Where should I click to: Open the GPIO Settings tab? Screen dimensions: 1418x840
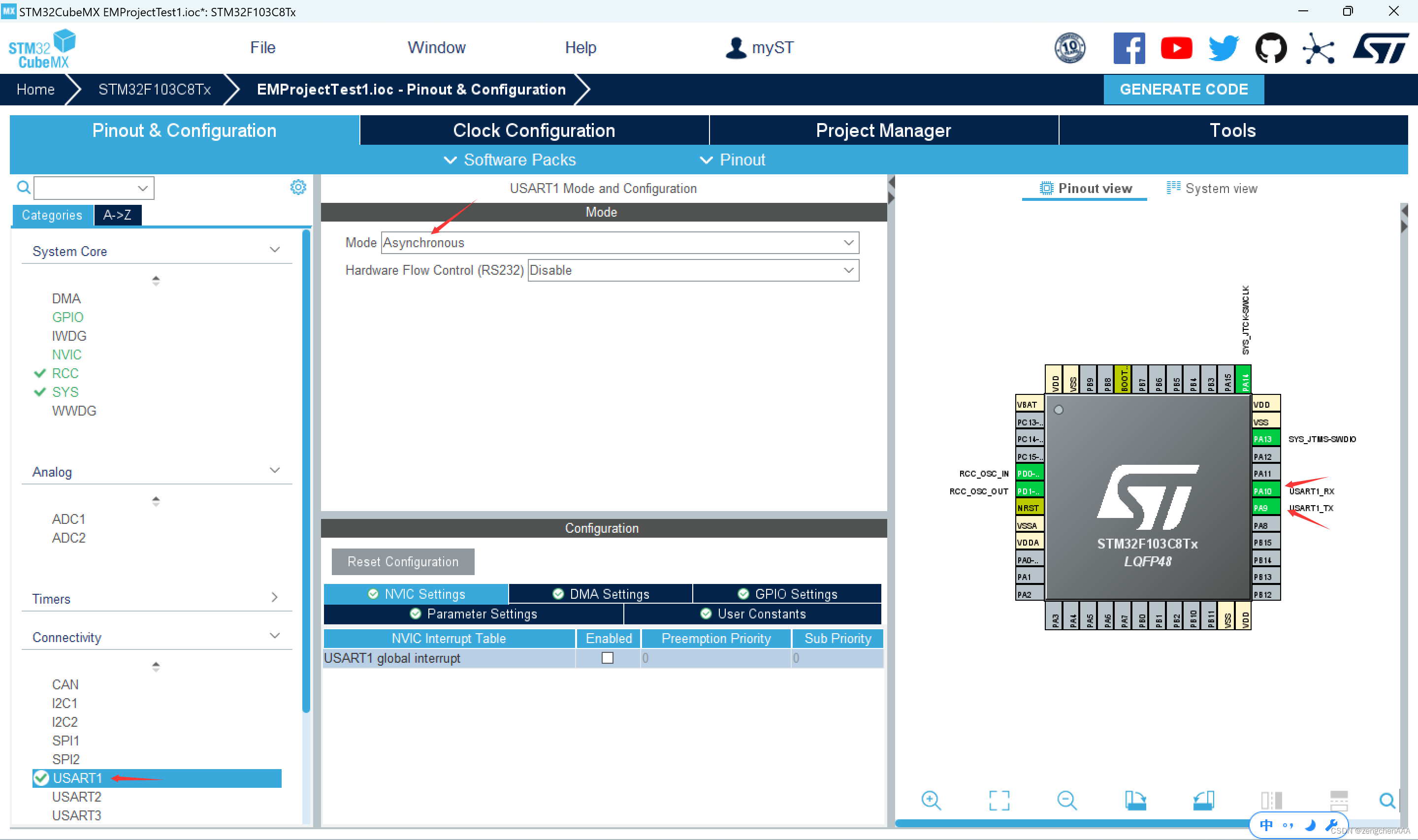(787, 594)
